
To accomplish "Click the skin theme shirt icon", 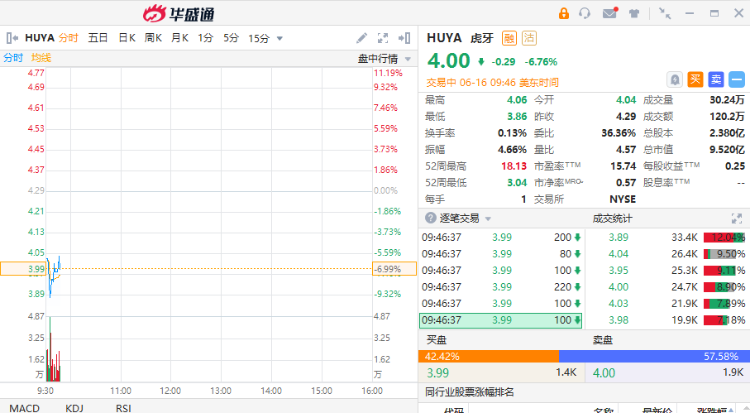I will coord(633,13).
